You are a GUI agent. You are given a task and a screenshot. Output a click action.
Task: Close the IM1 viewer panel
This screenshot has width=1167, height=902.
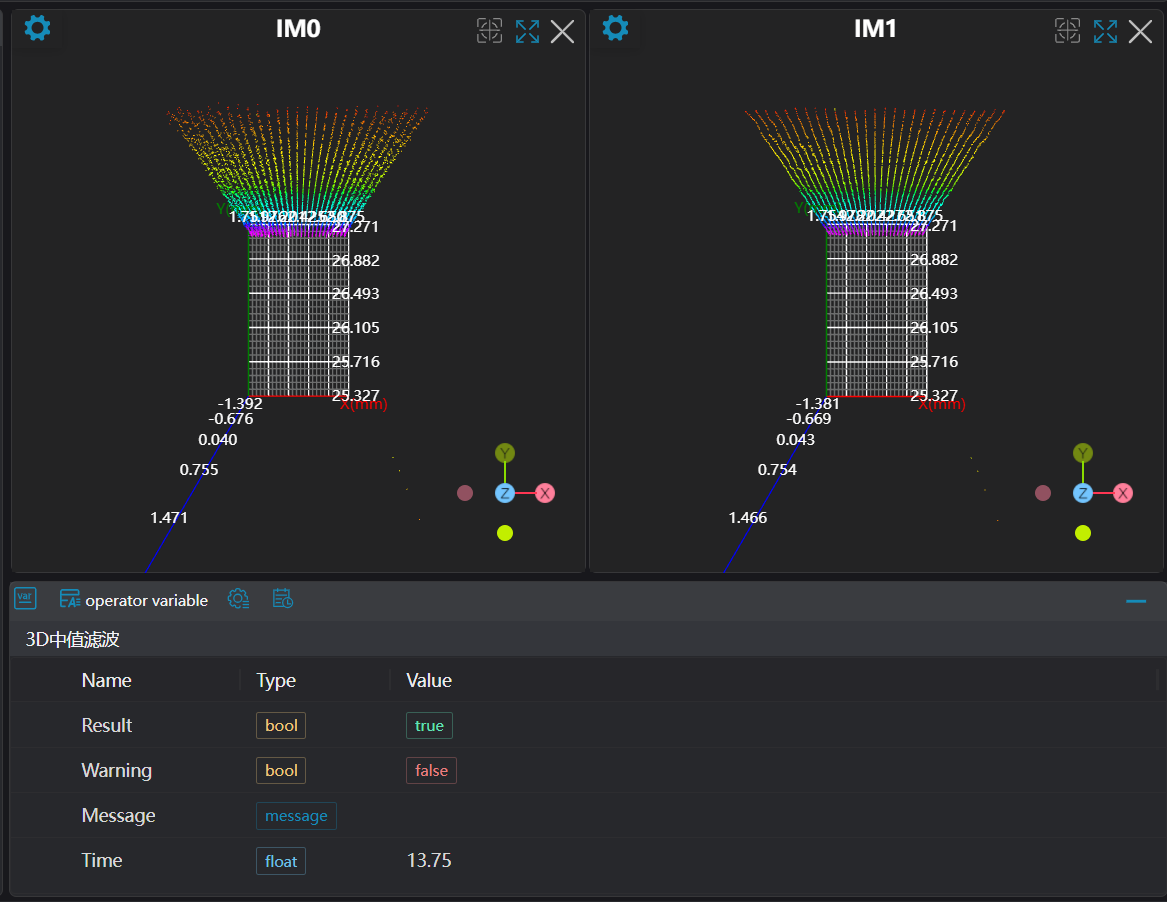1141,32
